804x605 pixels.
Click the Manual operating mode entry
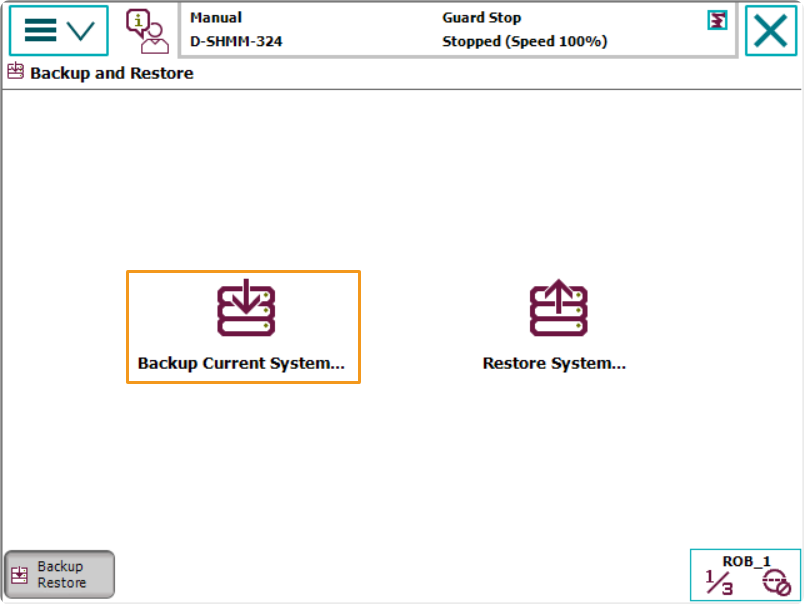[x=214, y=17]
